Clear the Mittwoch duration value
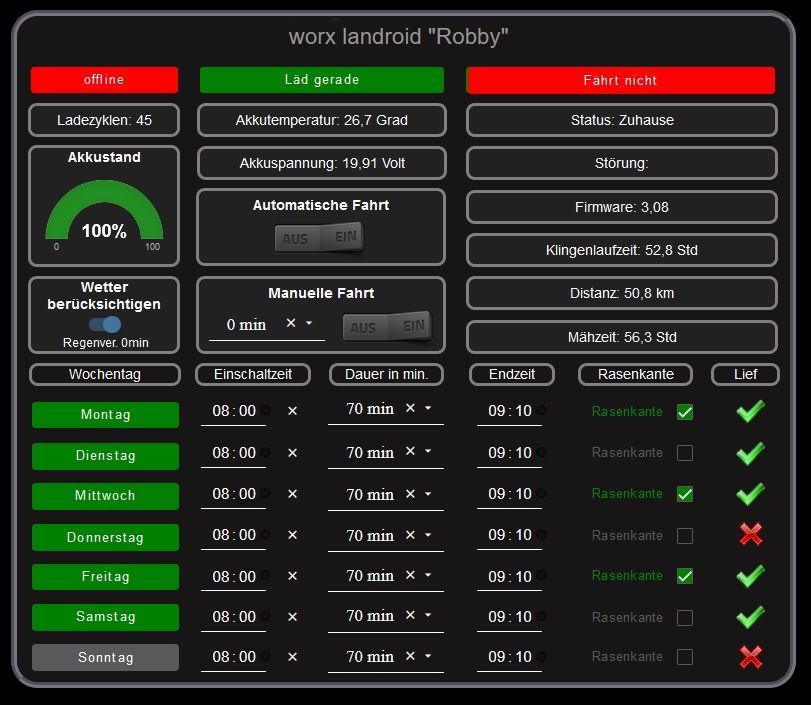Viewport: 811px width, 705px height. pyautogui.click(x=410, y=494)
